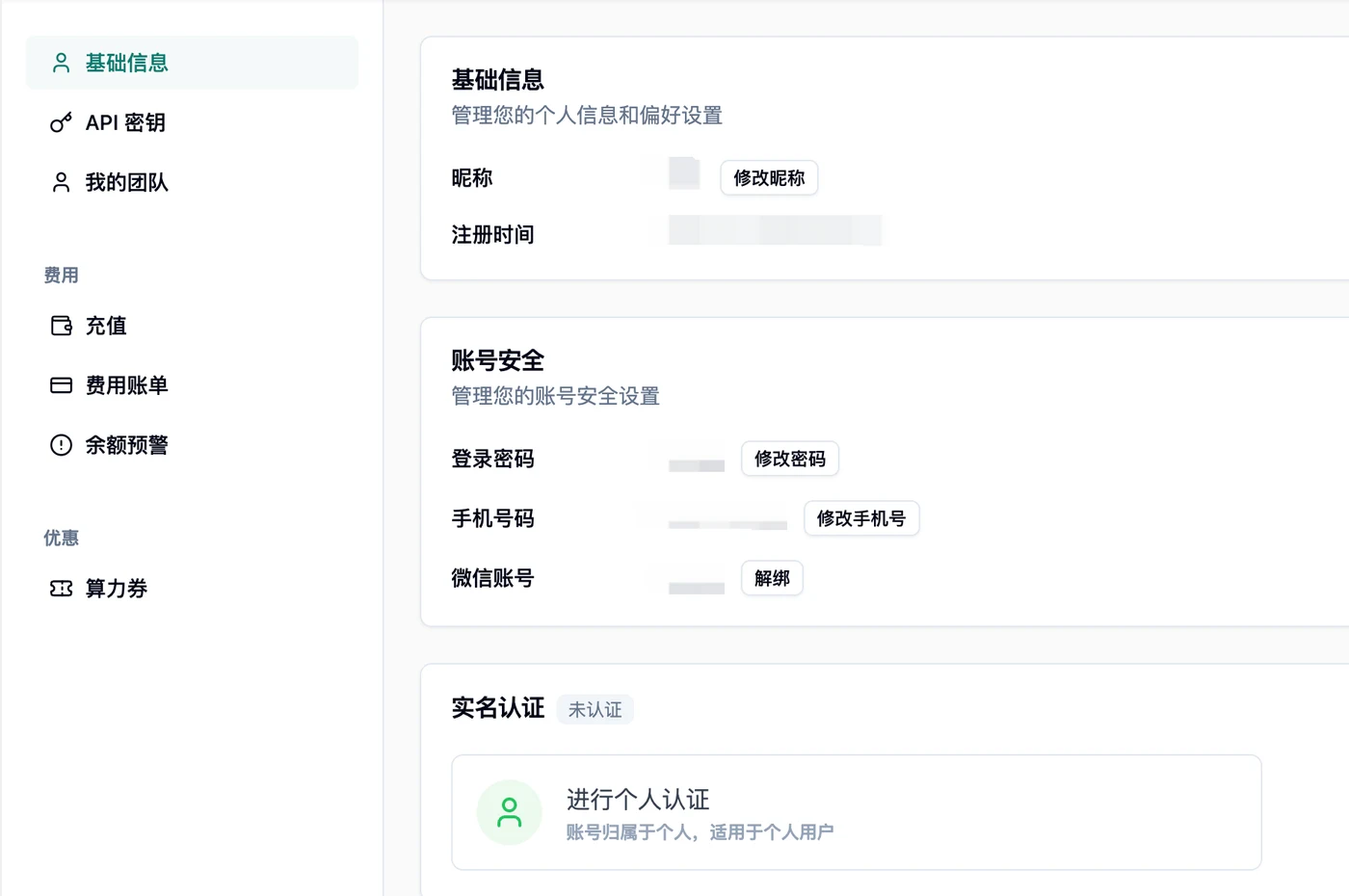Click the 管理您的个人信息和偏好设置 subtitle
The image size is (1349, 896).
pos(587,116)
